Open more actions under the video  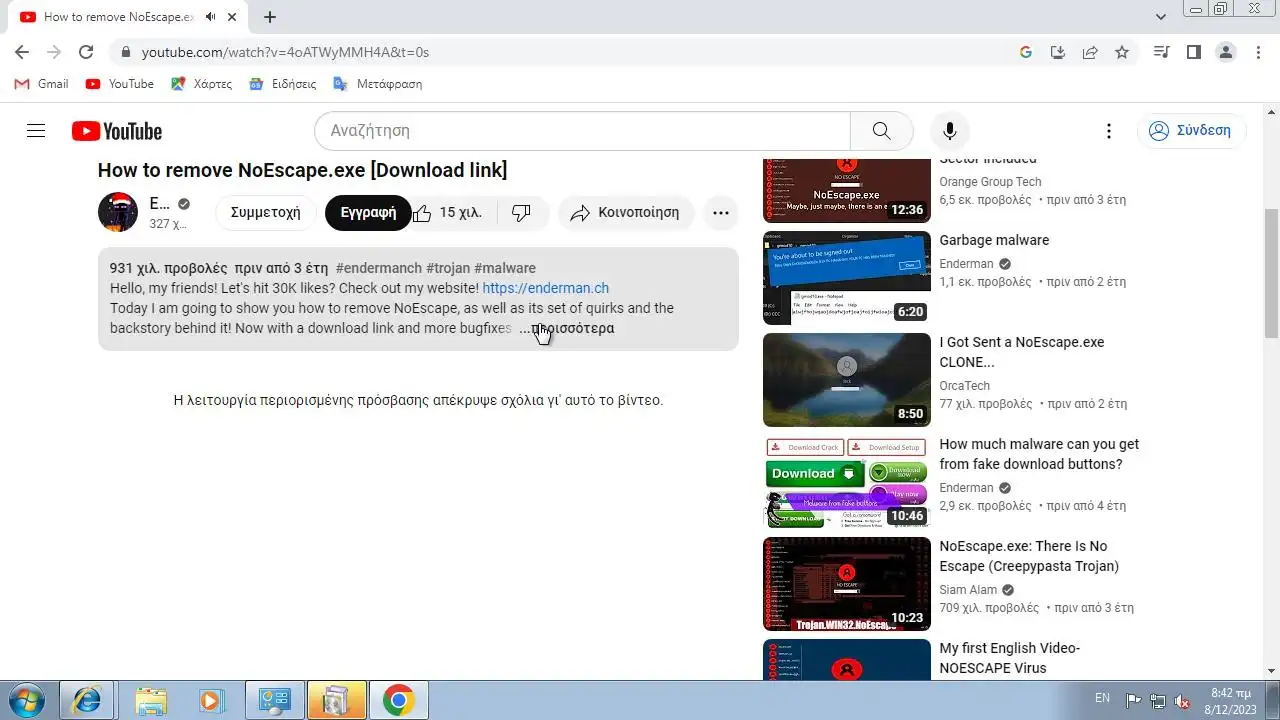(721, 212)
